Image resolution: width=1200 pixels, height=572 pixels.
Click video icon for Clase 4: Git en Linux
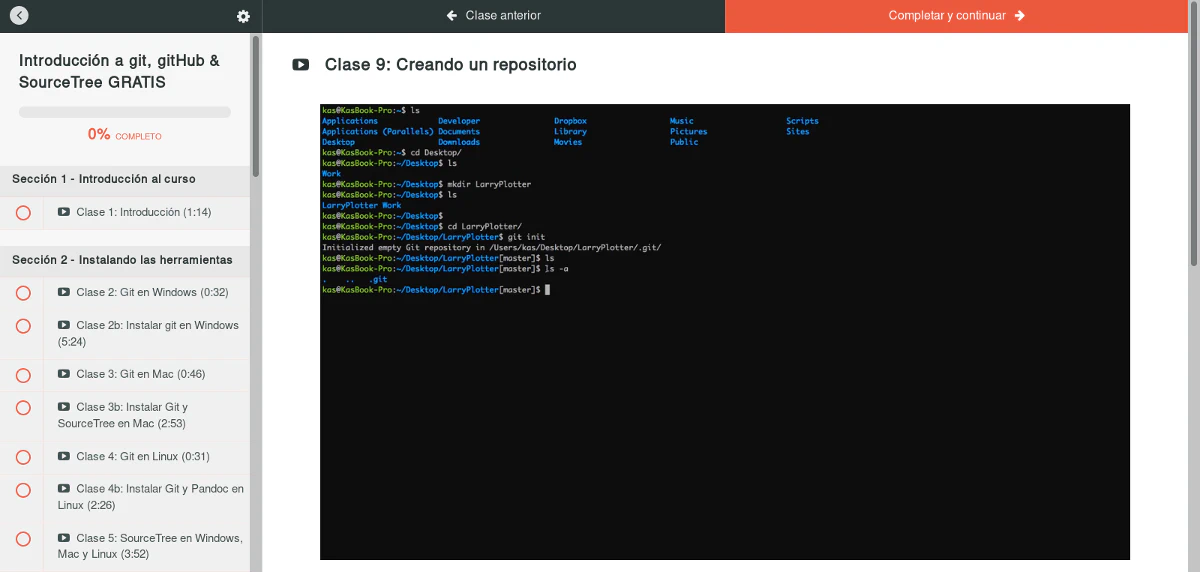click(x=64, y=457)
